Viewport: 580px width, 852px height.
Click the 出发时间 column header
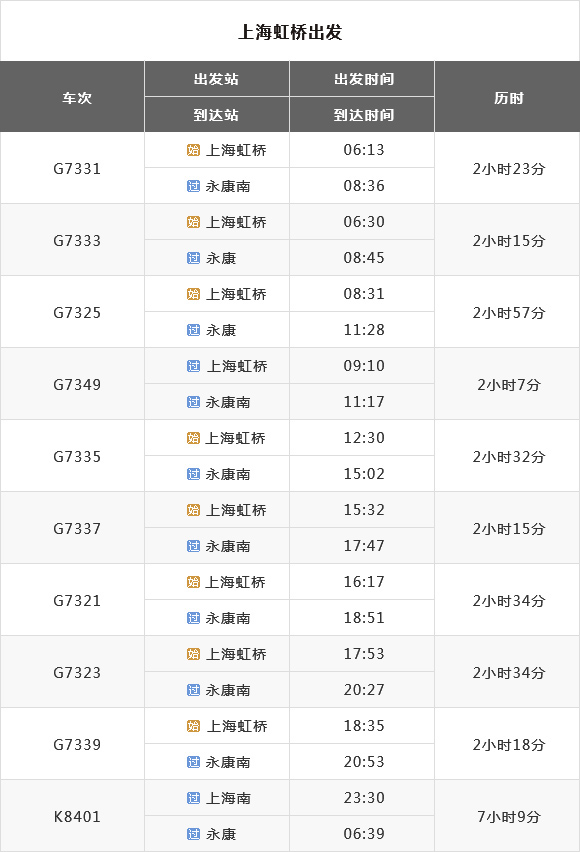click(x=364, y=79)
